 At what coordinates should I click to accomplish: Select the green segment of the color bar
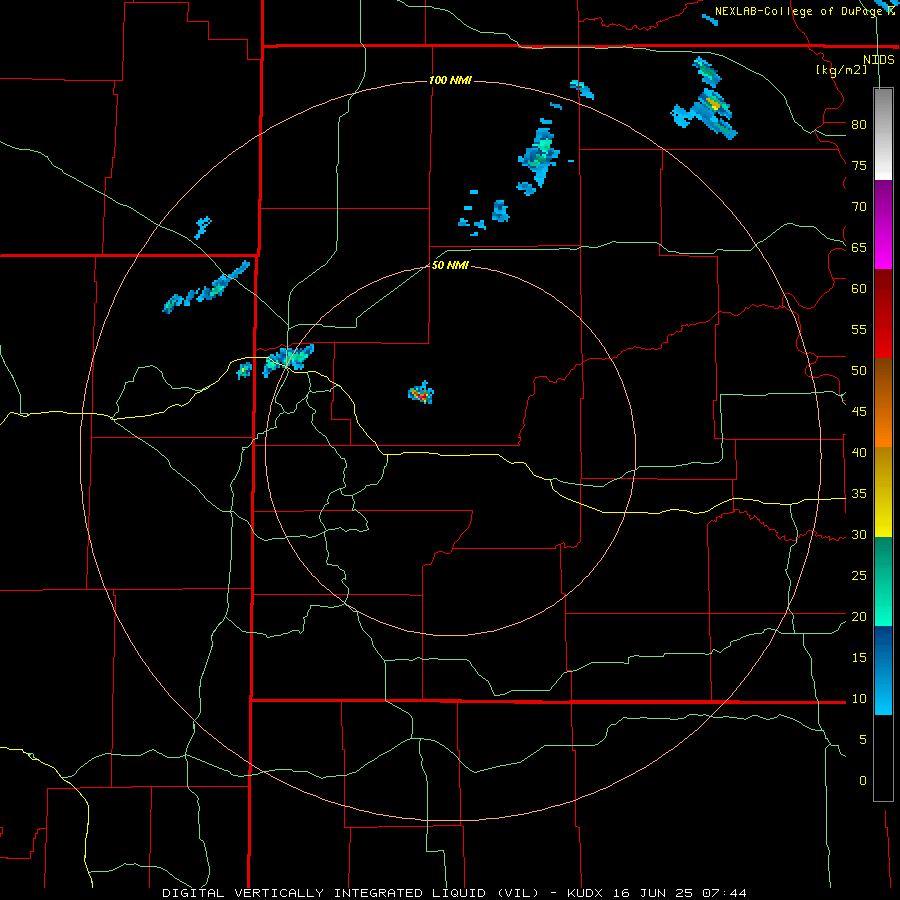883,581
